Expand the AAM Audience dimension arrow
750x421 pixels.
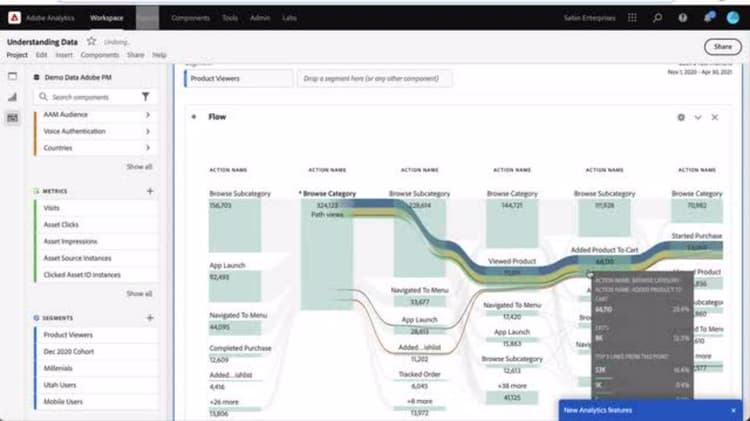click(x=148, y=115)
